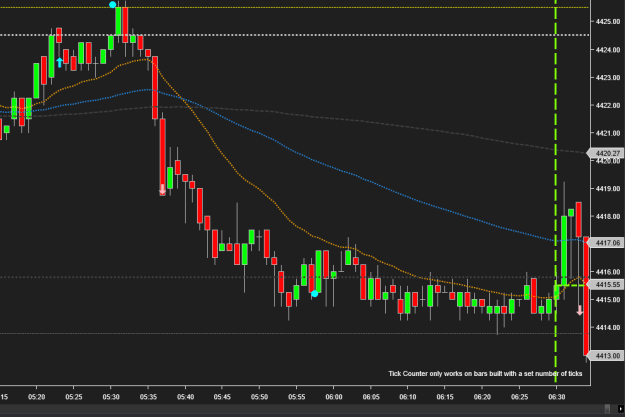
Task: Click the cyan dot marker above the 05:30 high
Action: tap(112, 5)
